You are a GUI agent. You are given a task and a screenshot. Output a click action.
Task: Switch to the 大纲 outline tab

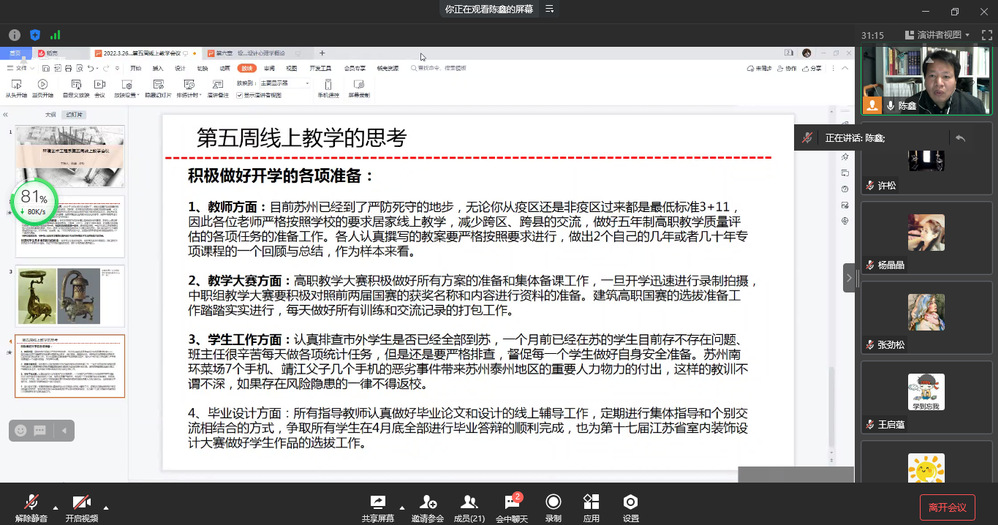pos(50,115)
